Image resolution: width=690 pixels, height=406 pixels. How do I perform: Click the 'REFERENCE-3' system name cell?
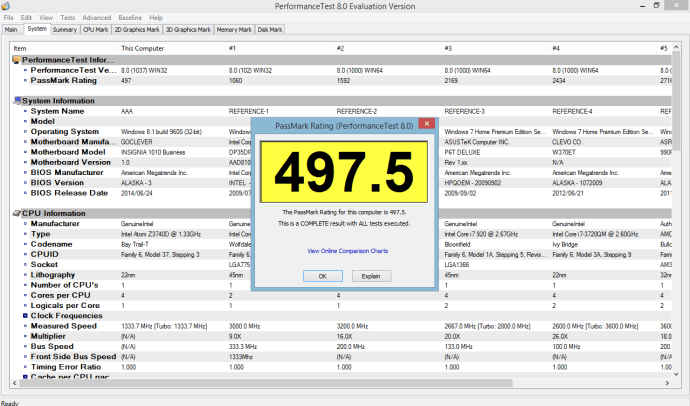point(464,111)
